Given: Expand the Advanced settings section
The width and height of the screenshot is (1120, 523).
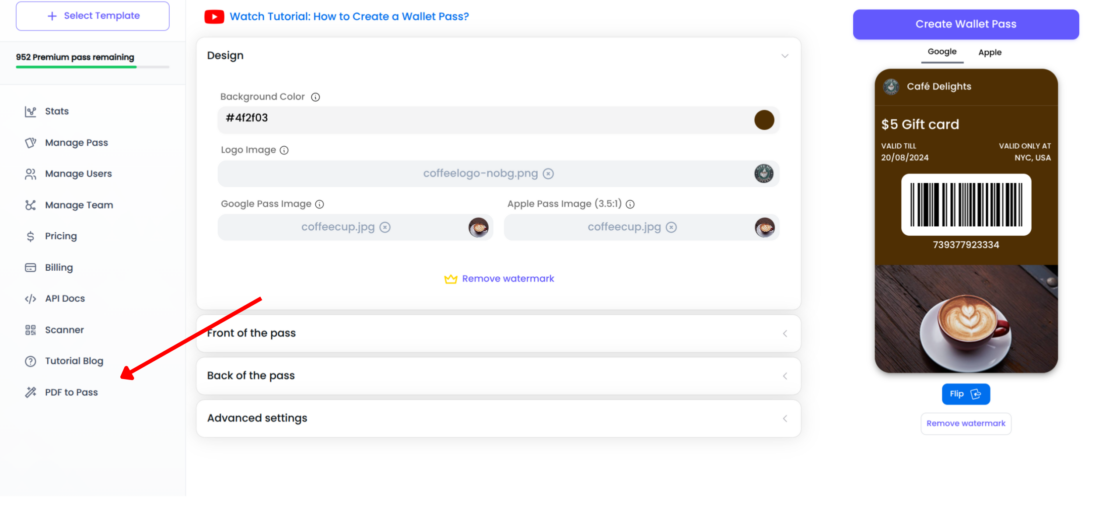Looking at the screenshot, I should [784, 418].
